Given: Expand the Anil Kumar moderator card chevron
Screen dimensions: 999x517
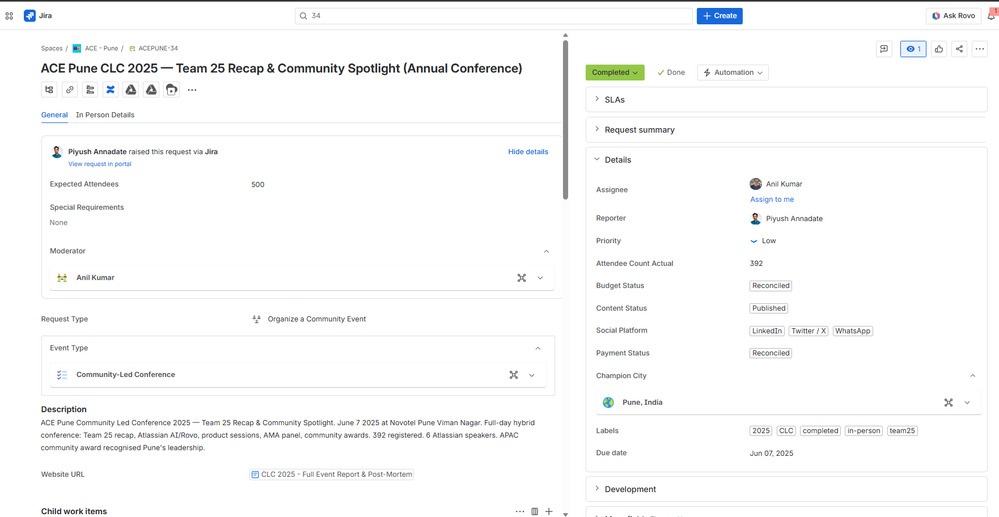Looking at the screenshot, I should point(540,278).
